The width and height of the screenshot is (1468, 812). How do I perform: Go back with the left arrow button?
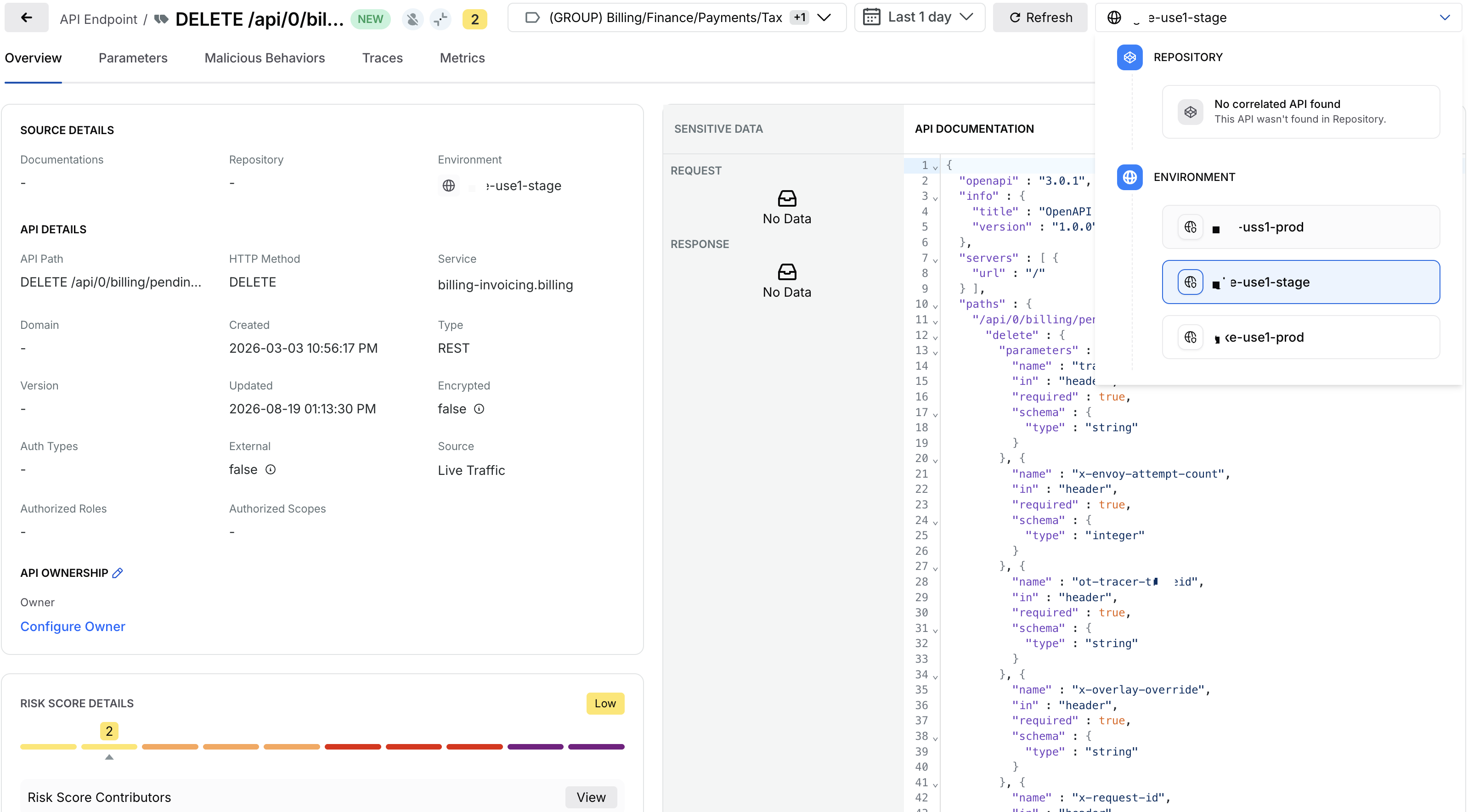coord(26,17)
